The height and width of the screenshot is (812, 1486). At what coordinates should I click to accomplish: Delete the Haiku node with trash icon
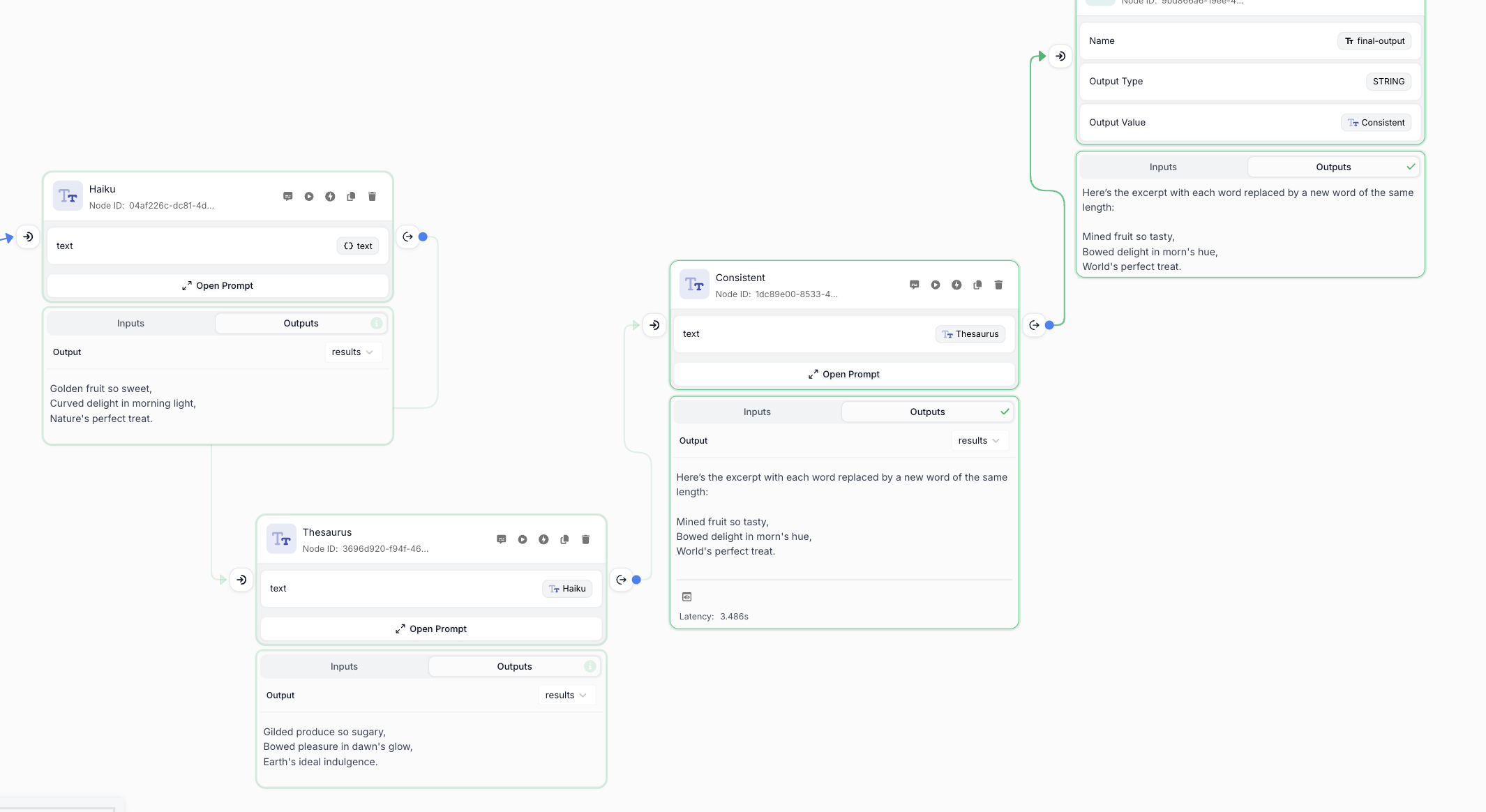point(372,197)
